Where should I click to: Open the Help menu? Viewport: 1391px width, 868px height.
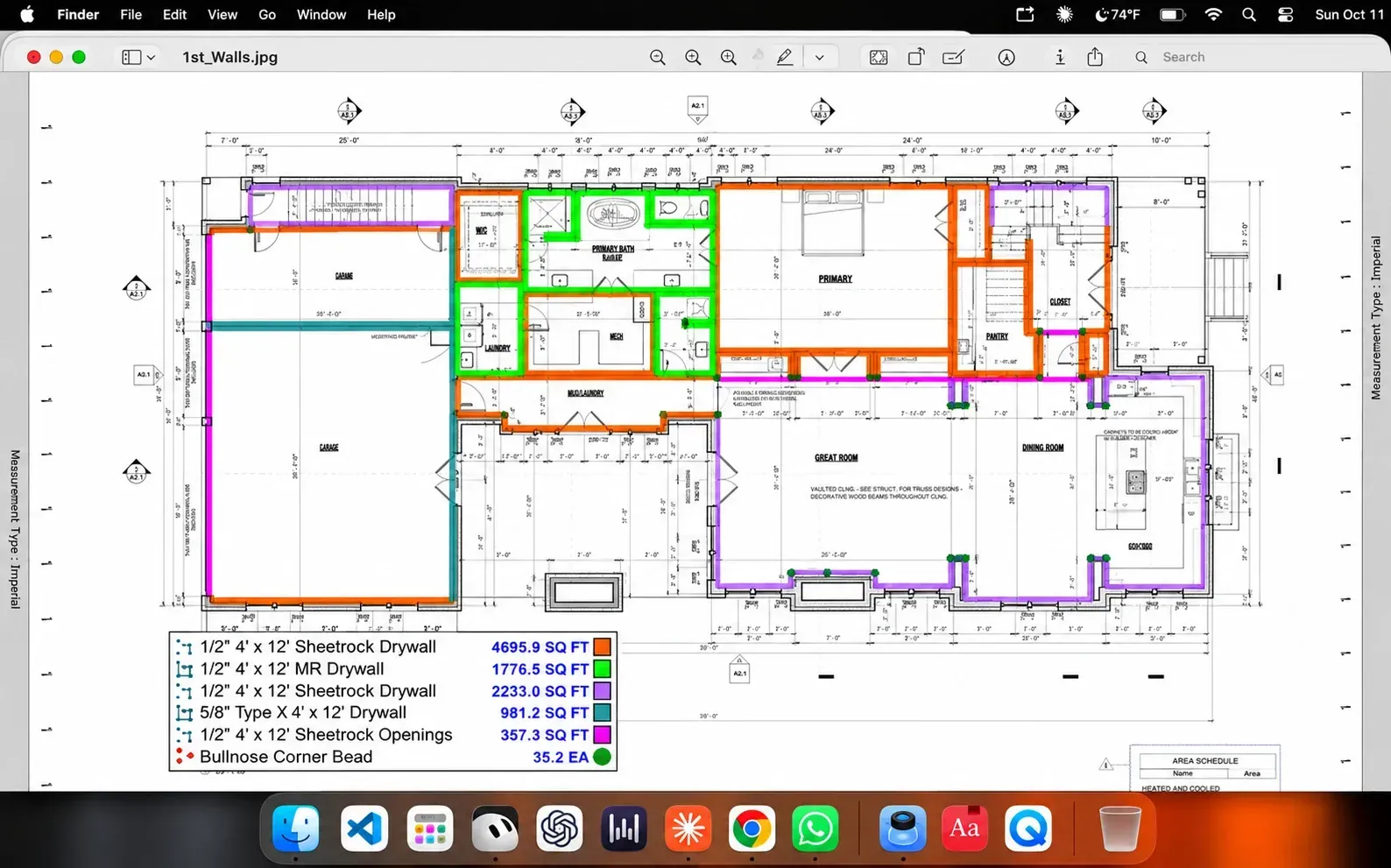[x=381, y=15]
